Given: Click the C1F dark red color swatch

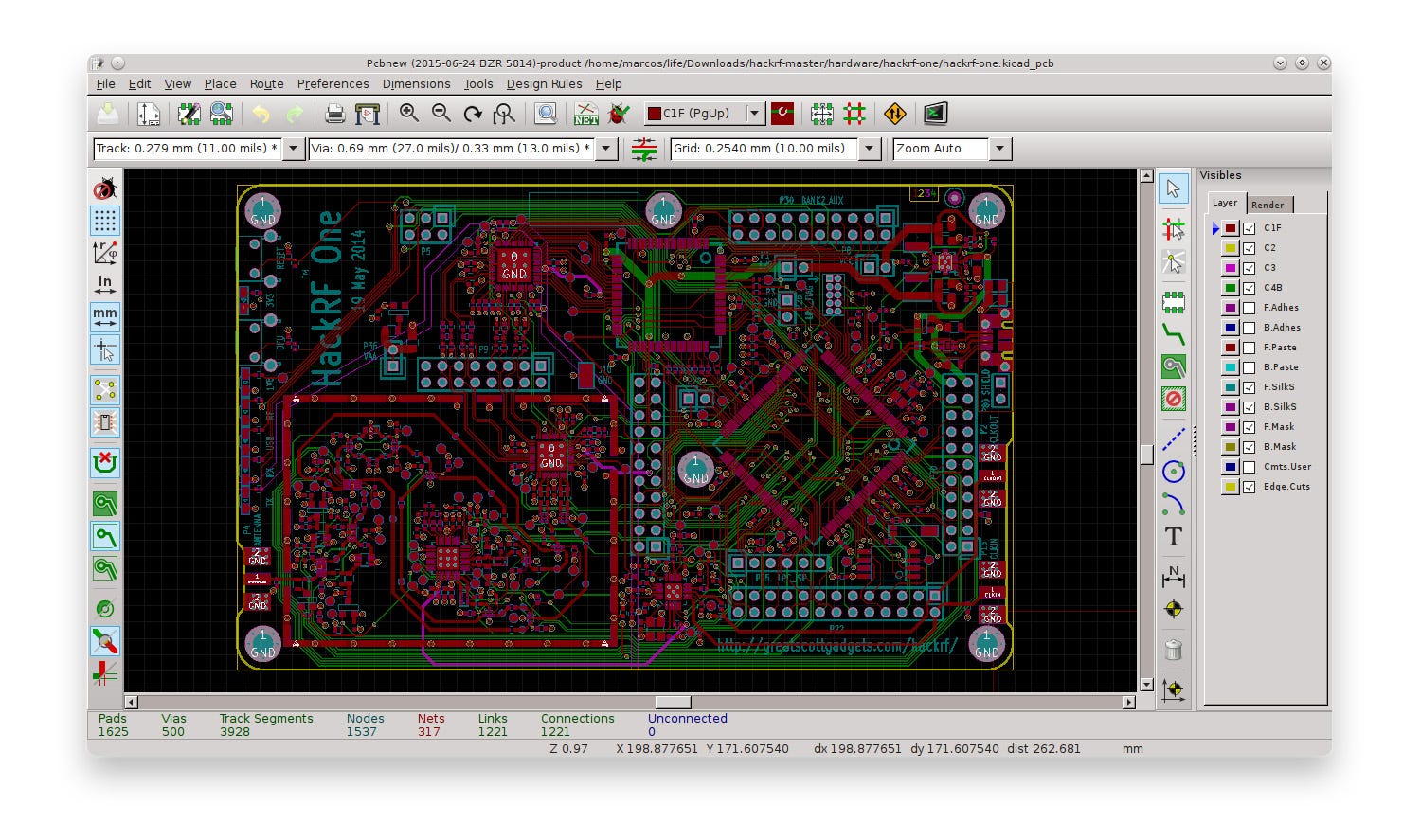Looking at the screenshot, I should pyautogui.click(x=1230, y=228).
